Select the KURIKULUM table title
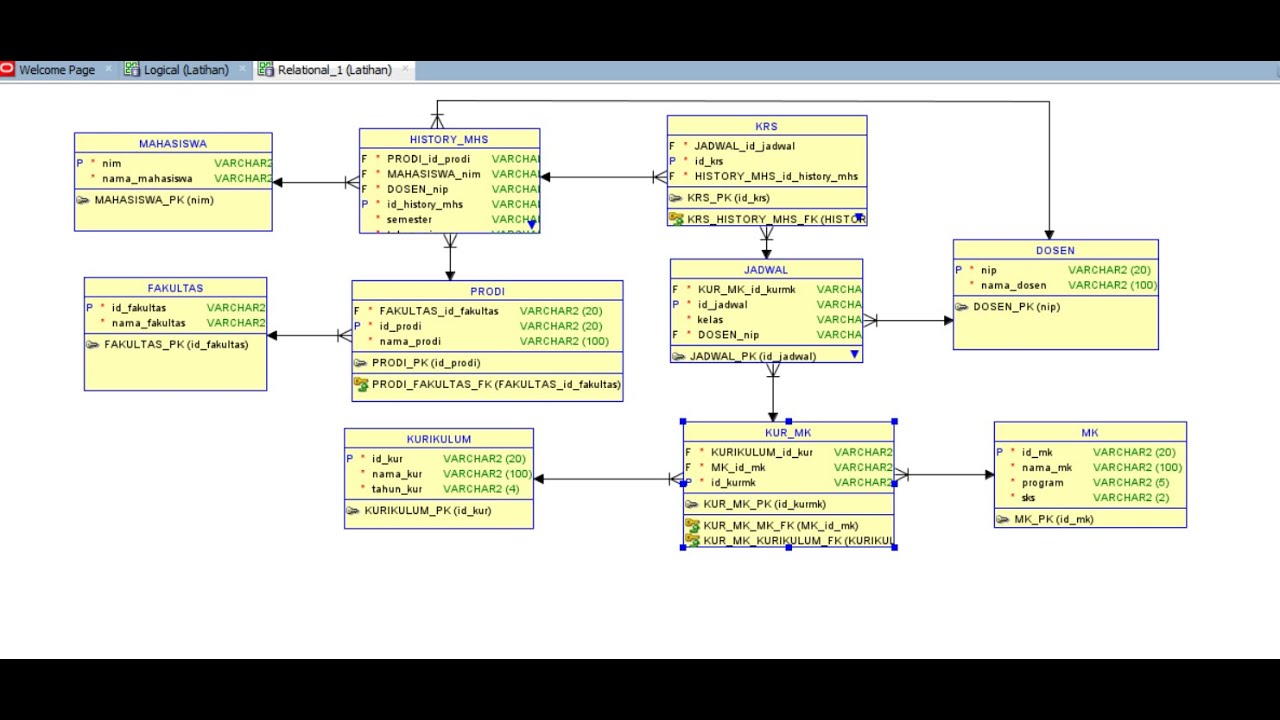 438,439
